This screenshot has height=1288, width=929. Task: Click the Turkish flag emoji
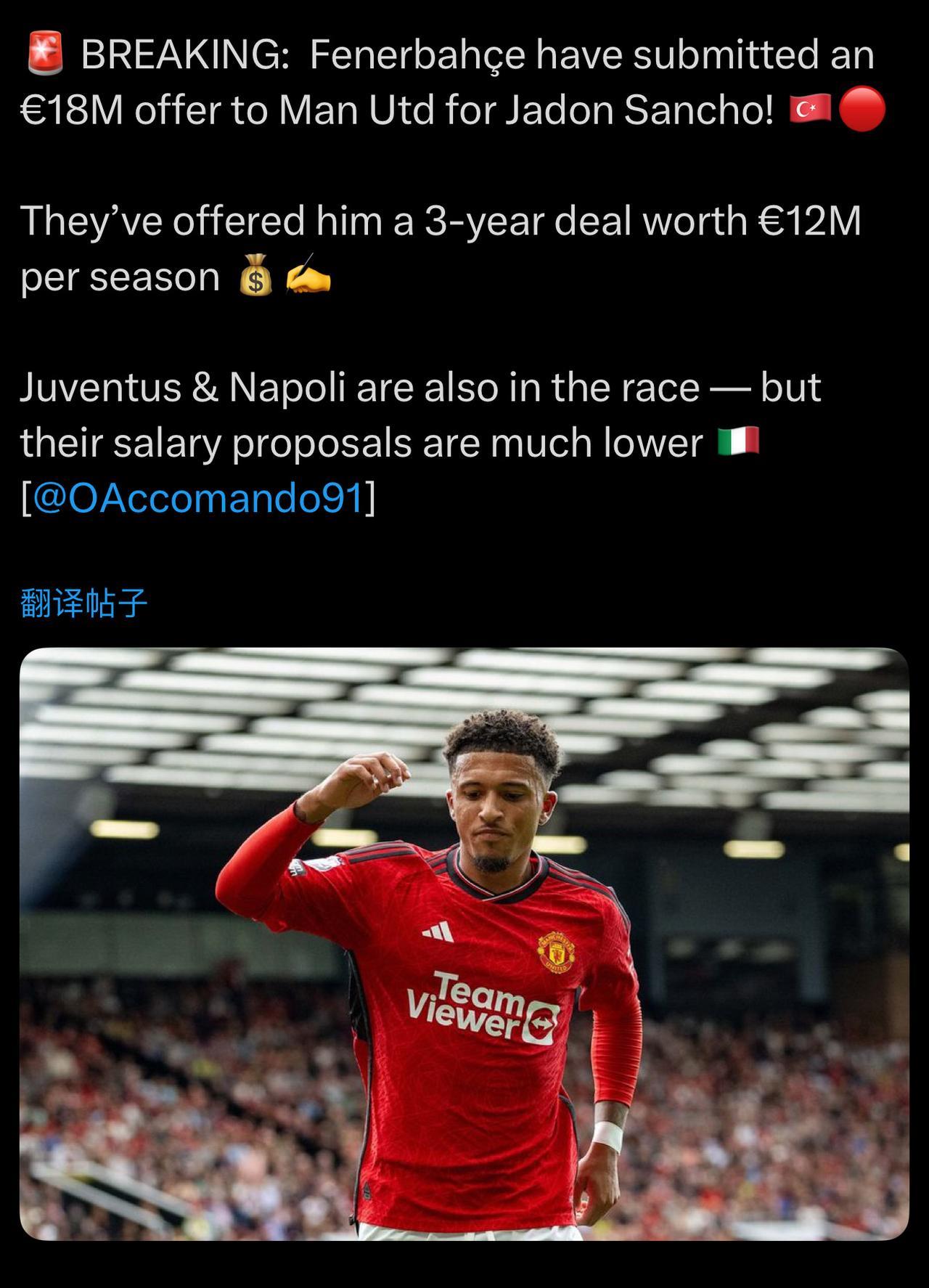coord(811,110)
